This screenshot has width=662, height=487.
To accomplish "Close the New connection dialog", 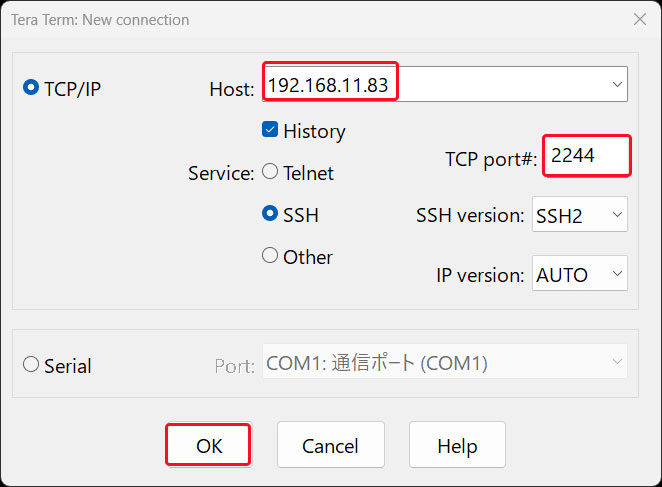I will (640, 19).
